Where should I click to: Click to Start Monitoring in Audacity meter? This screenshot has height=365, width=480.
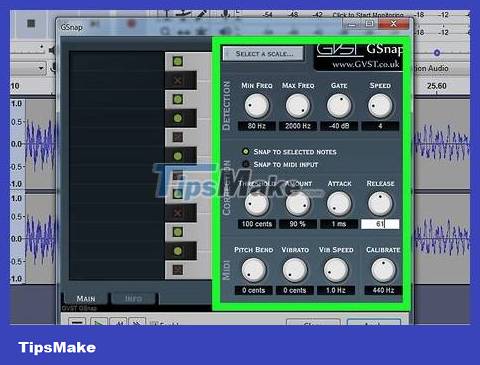(368, 15)
